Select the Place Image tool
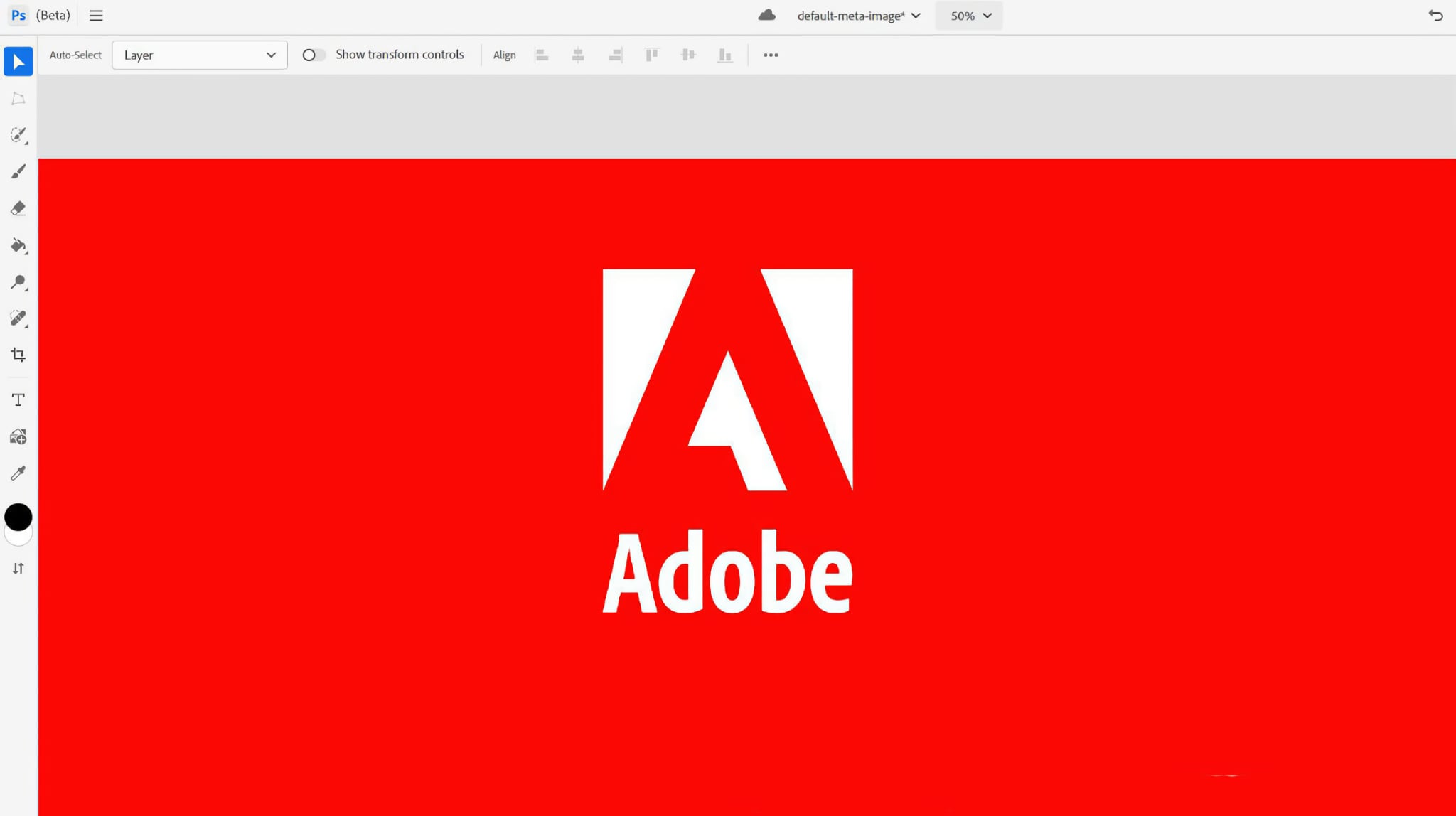The image size is (1456, 816). click(x=18, y=436)
